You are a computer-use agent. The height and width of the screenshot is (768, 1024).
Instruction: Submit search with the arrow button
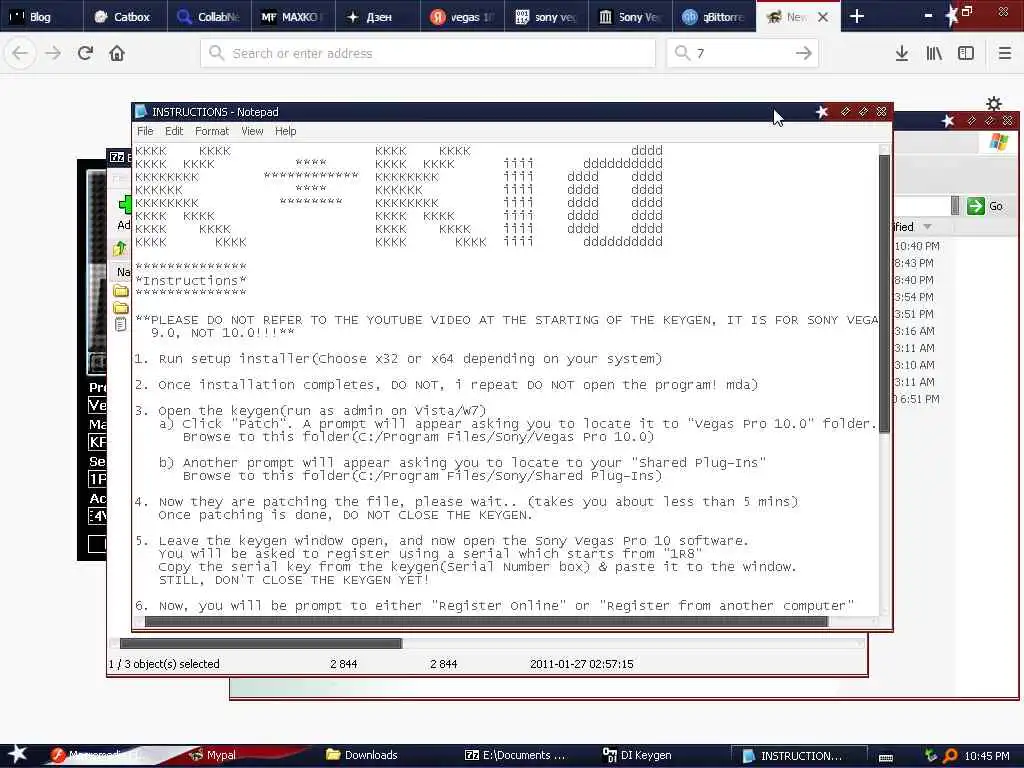click(x=804, y=53)
